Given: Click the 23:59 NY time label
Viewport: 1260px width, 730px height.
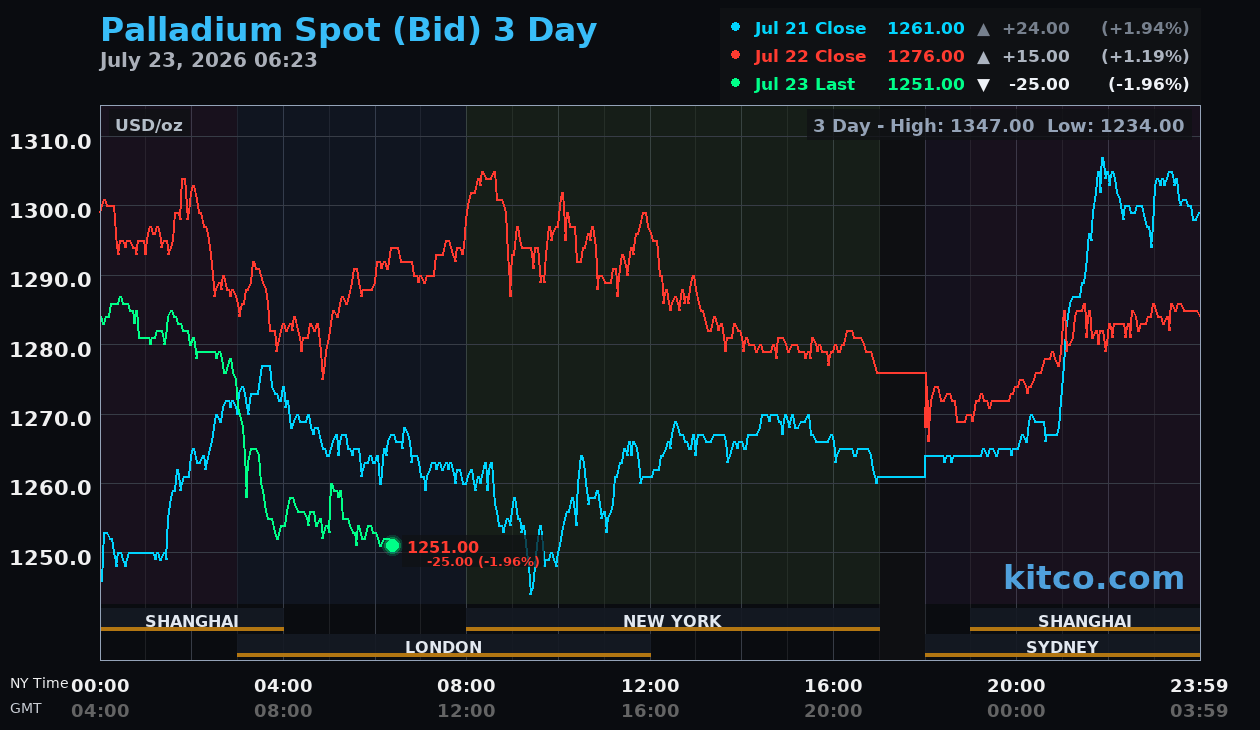Looking at the screenshot, I should point(1199,686).
